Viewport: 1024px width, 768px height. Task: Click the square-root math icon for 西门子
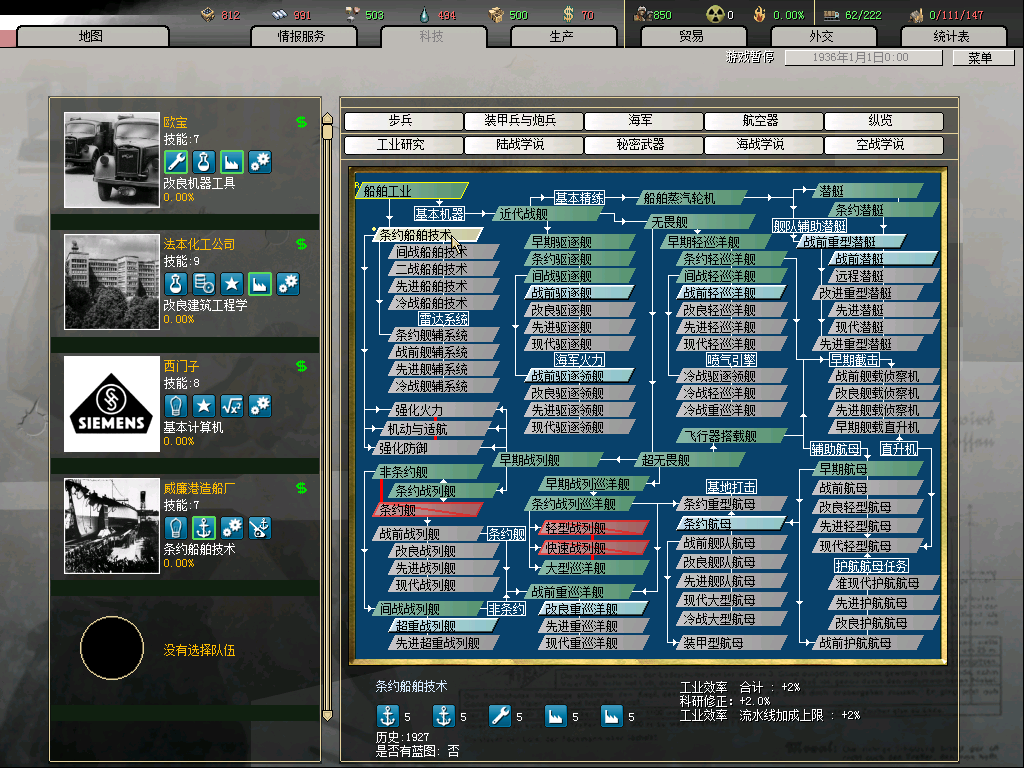coord(232,406)
